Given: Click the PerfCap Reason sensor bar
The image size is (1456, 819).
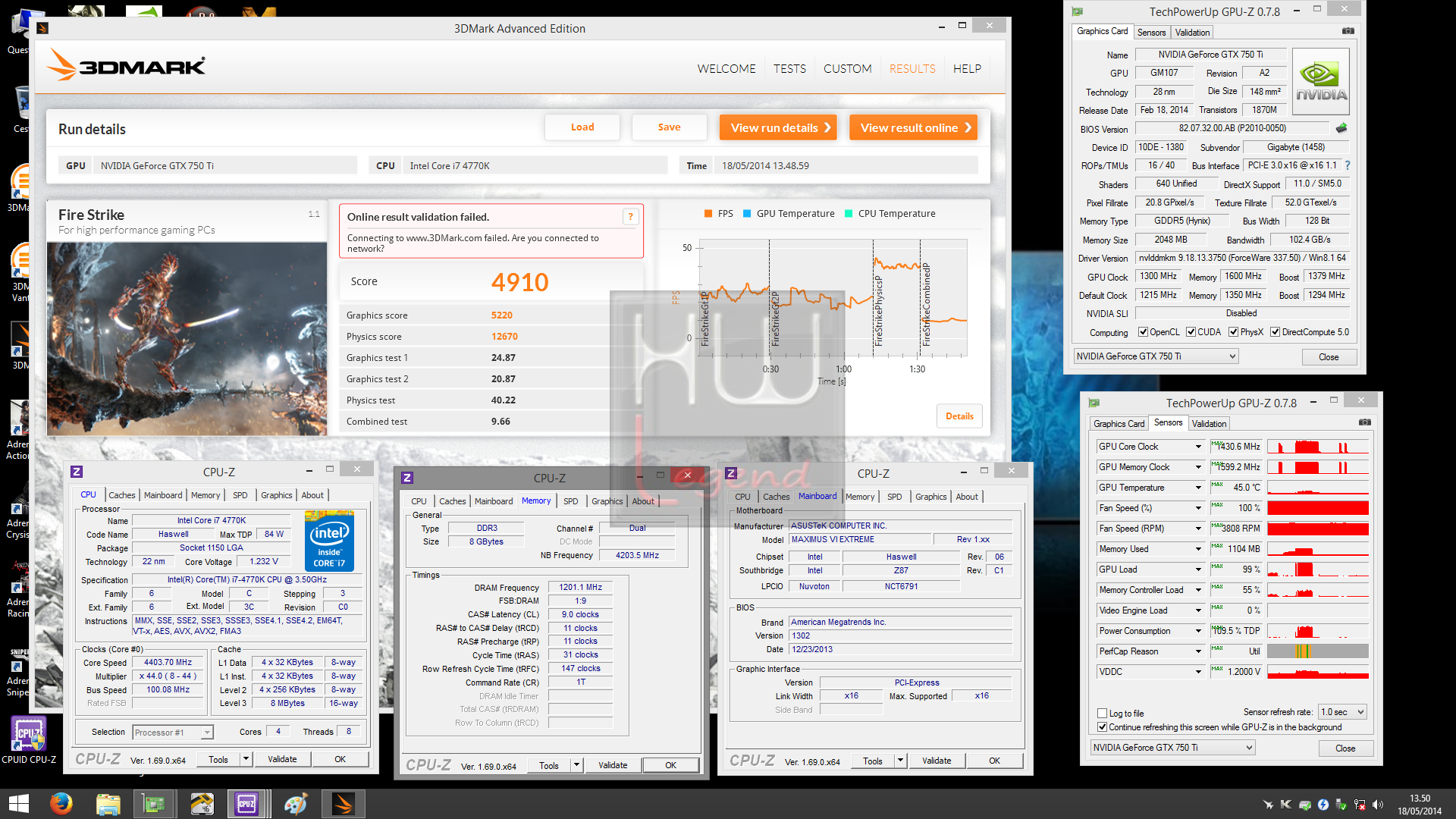Looking at the screenshot, I should [1318, 651].
